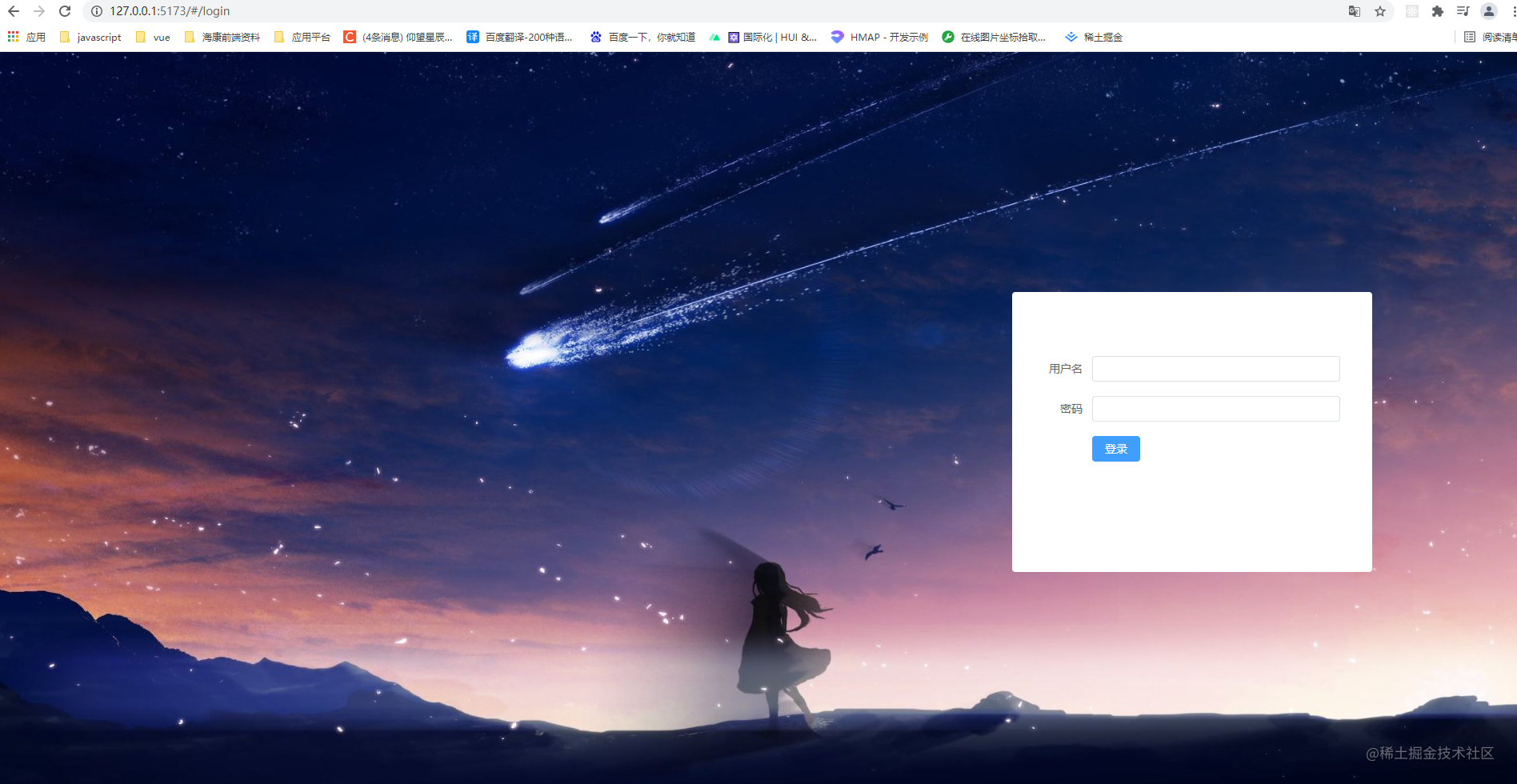Expand the javascript bookmarks folder
The image size is (1517, 784).
point(90,37)
